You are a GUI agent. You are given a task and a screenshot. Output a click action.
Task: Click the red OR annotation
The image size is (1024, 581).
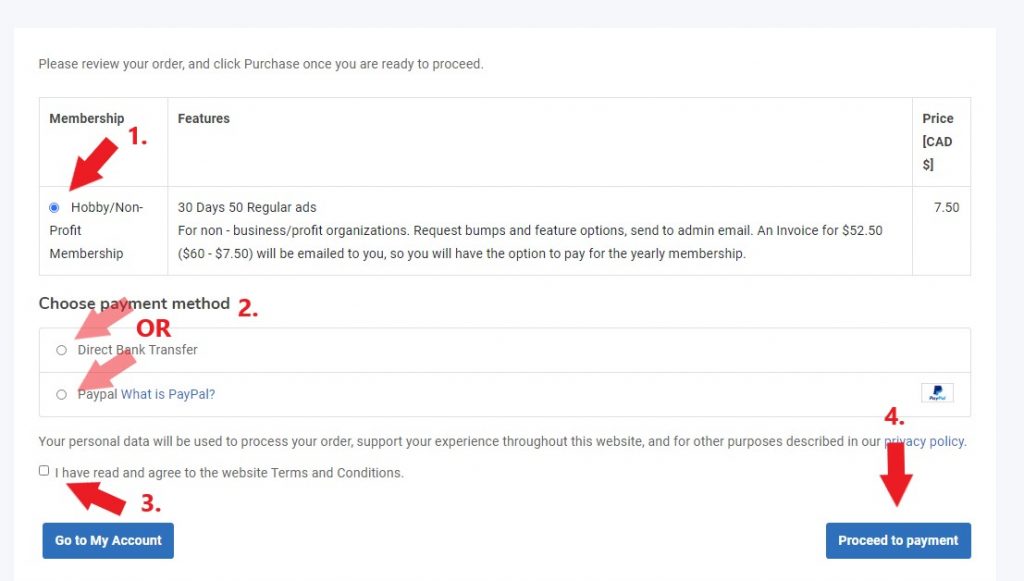pos(153,328)
